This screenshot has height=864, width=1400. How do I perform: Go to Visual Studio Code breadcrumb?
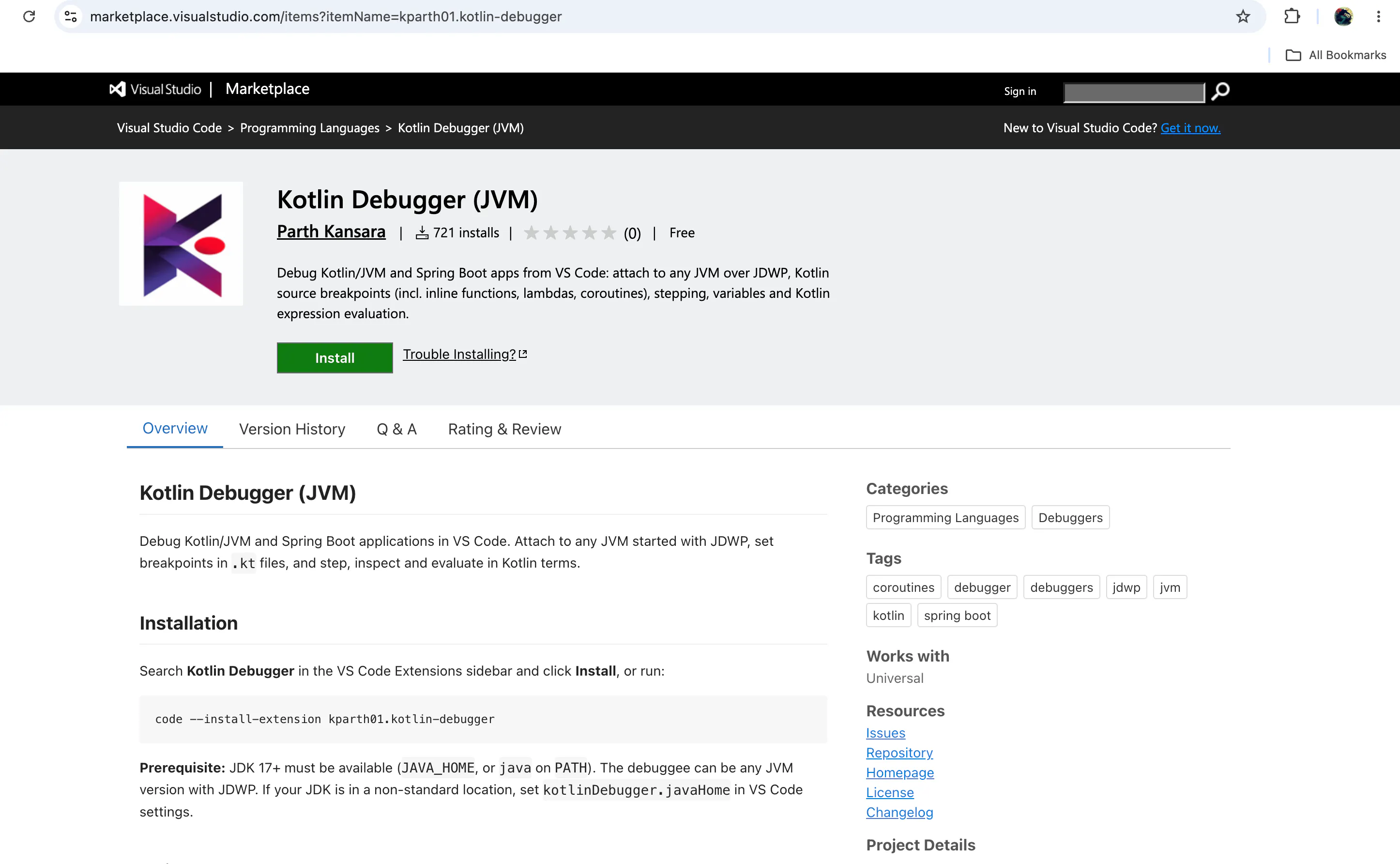tap(169, 128)
